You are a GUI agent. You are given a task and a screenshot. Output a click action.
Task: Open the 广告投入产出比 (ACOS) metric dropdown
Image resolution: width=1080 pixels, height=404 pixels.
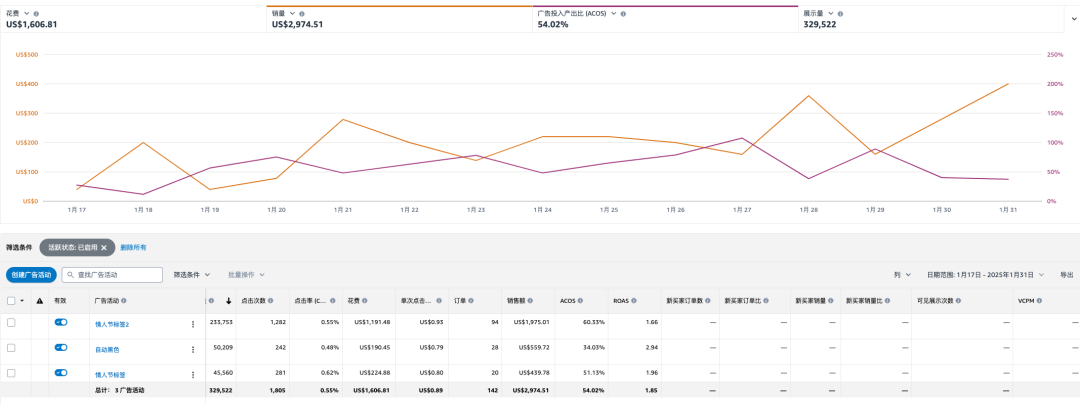click(x=613, y=14)
